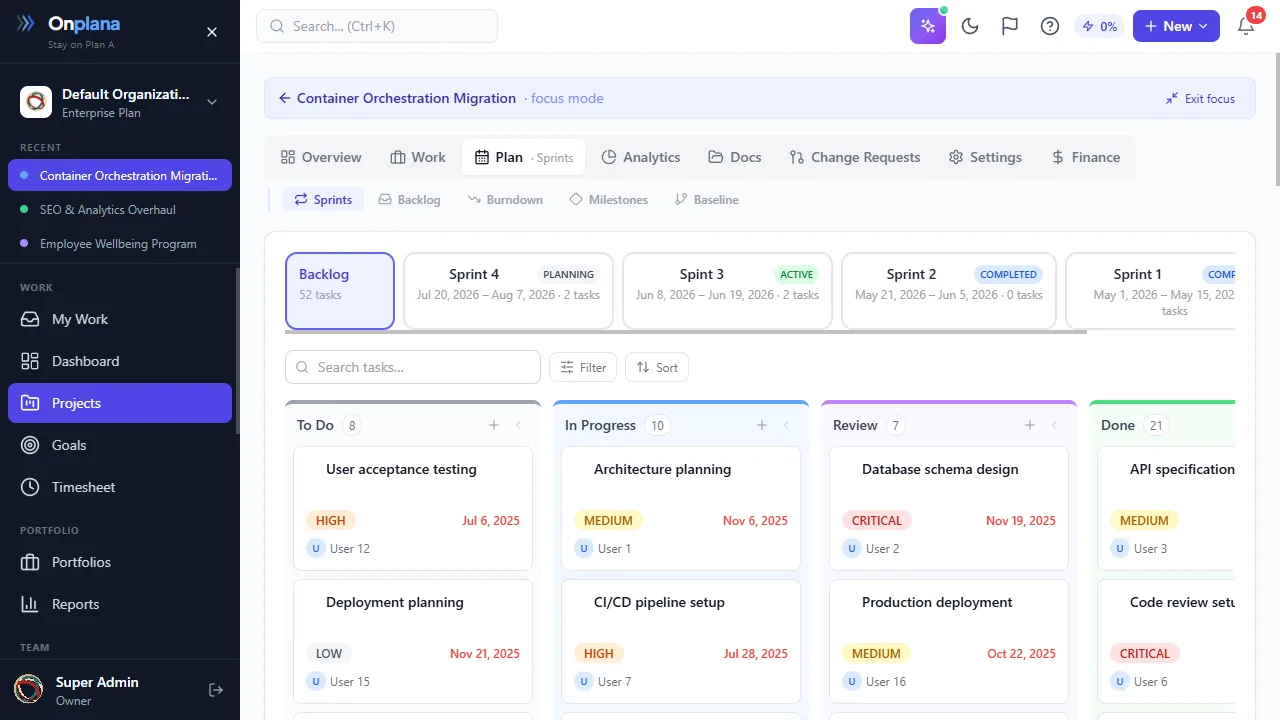
Task: Open the Filter button
Action: click(583, 367)
